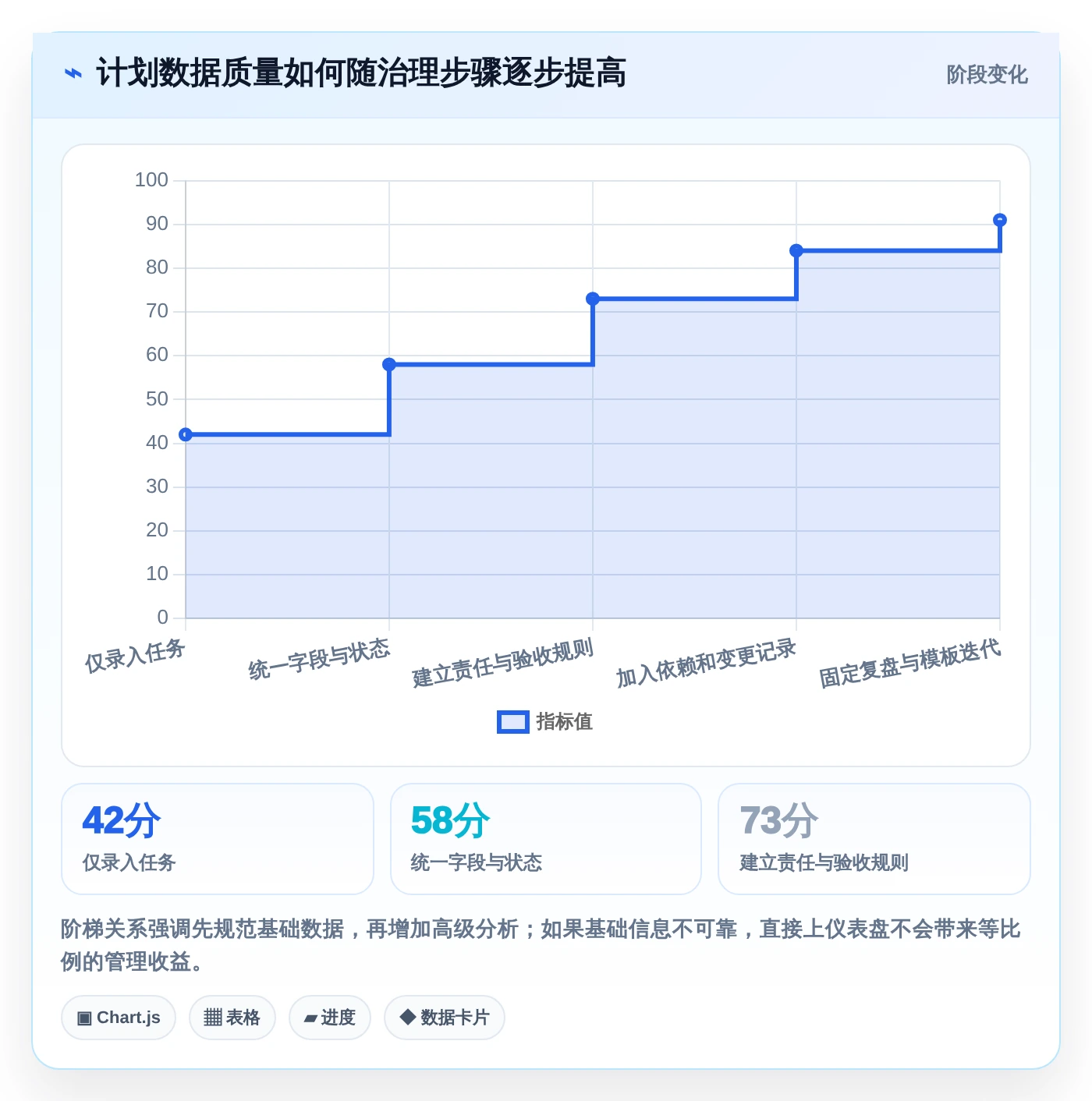Click the x-axis label 仅录入任务
This screenshot has width=1092, height=1101.
click(x=135, y=656)
